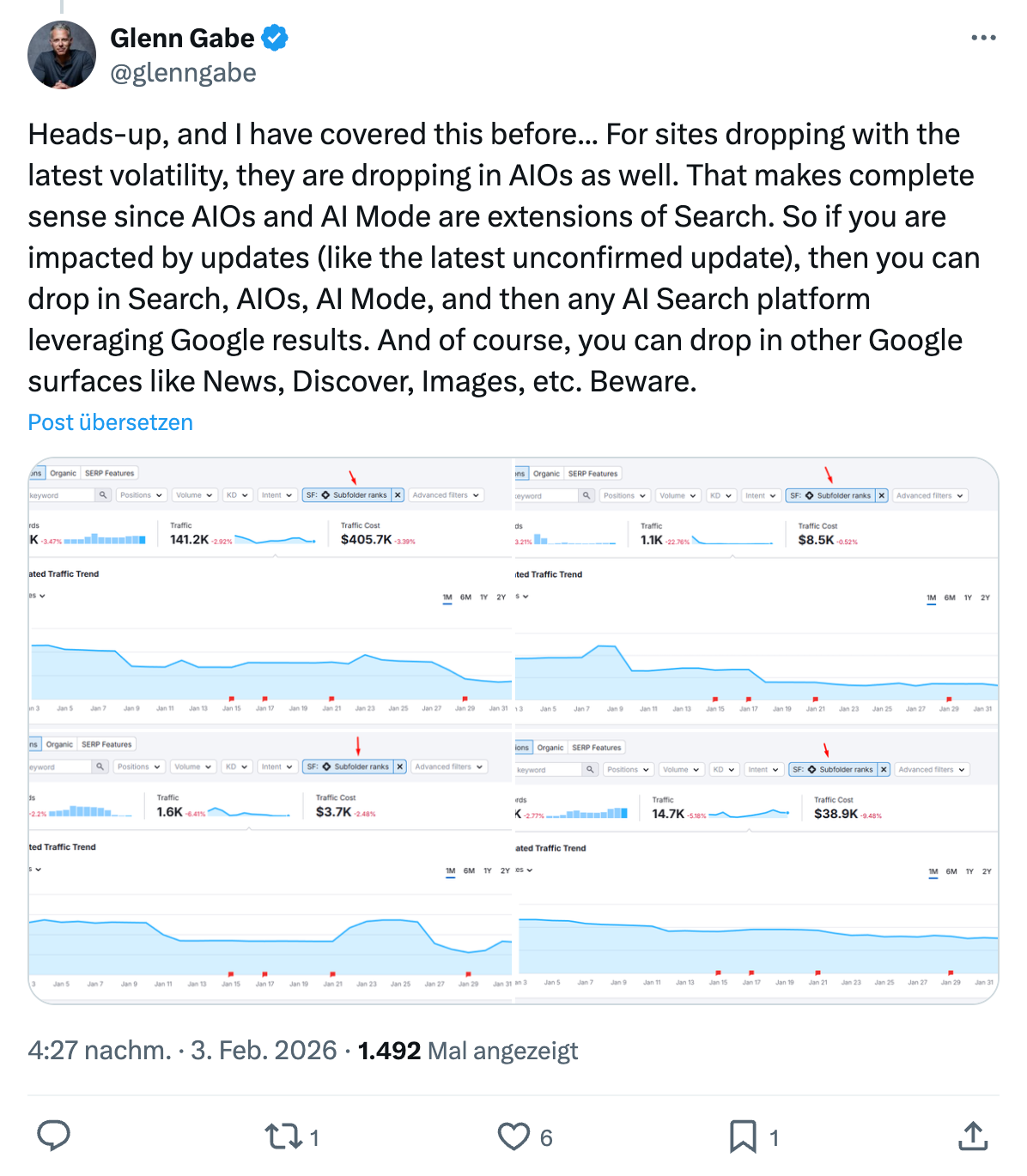
Task: Click the blue verified badge
Action: point(275,38)
